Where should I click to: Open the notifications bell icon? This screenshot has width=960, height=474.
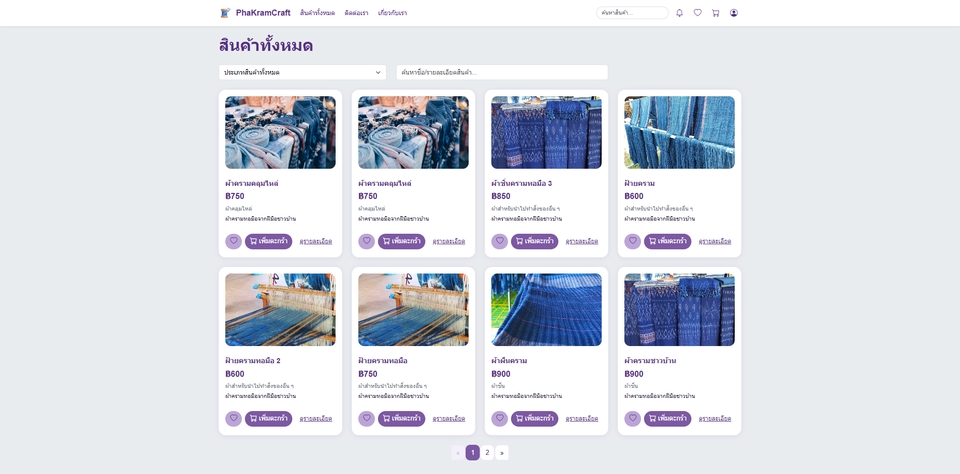680,13
